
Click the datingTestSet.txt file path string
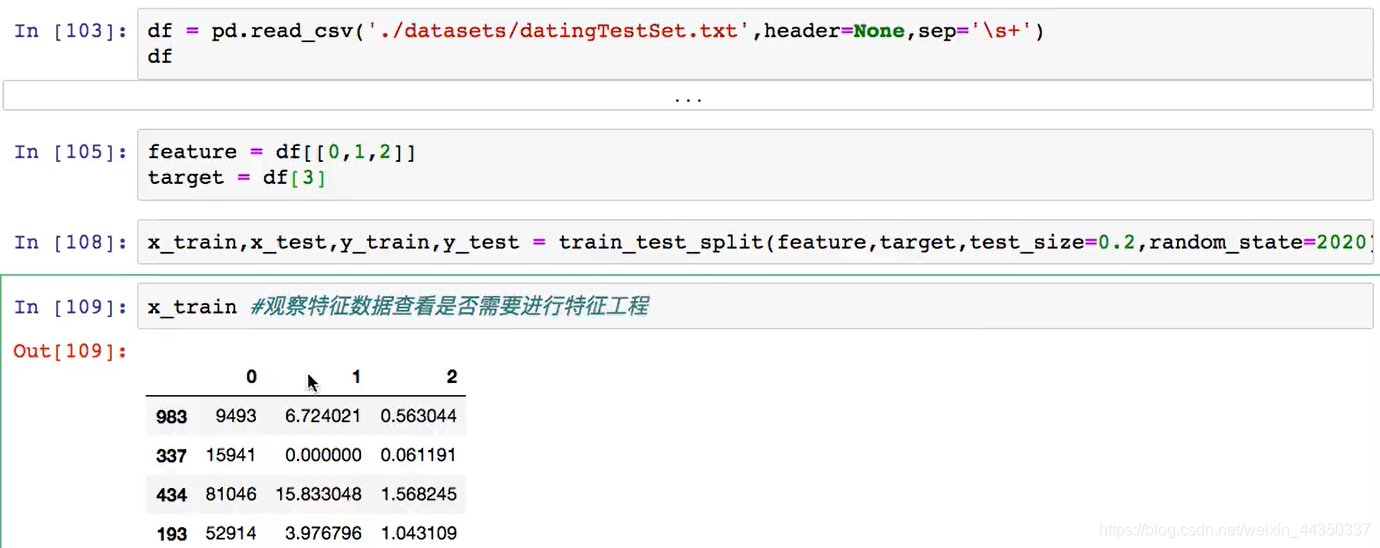click(x=559, y=31)
